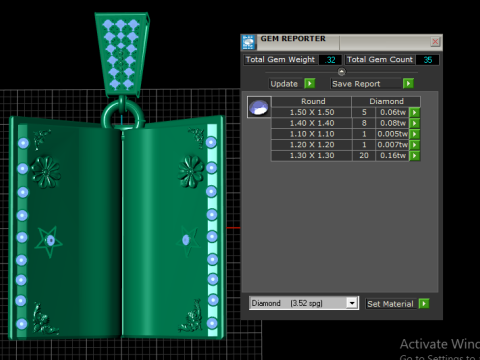Collapse the panel using the round arrow
480x360 pixels.
click(x=341, y=72)
